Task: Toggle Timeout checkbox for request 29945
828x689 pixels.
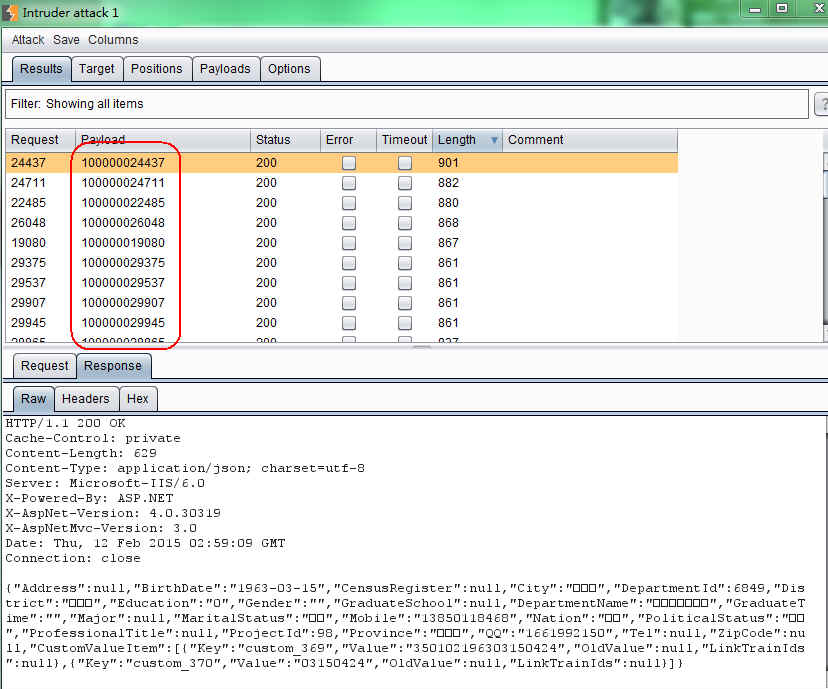Action: pos(405,323)
